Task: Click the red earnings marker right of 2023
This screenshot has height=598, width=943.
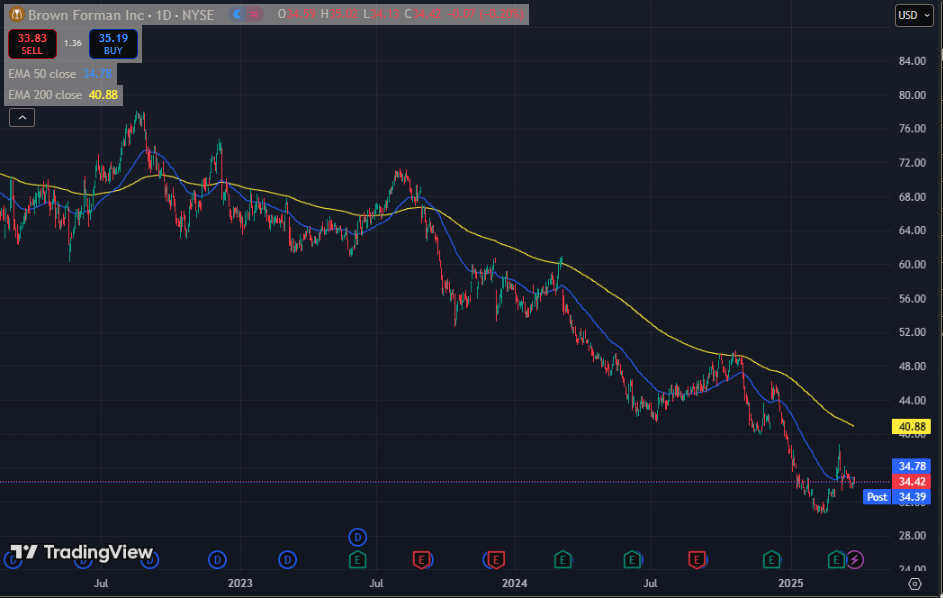Action: click(422, 559)
